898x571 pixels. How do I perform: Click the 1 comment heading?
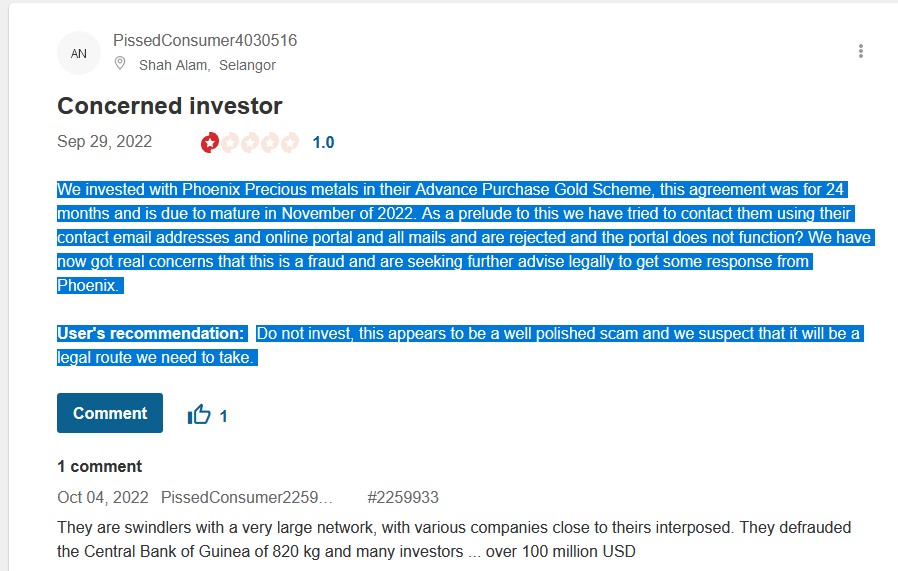pos(100,466)
